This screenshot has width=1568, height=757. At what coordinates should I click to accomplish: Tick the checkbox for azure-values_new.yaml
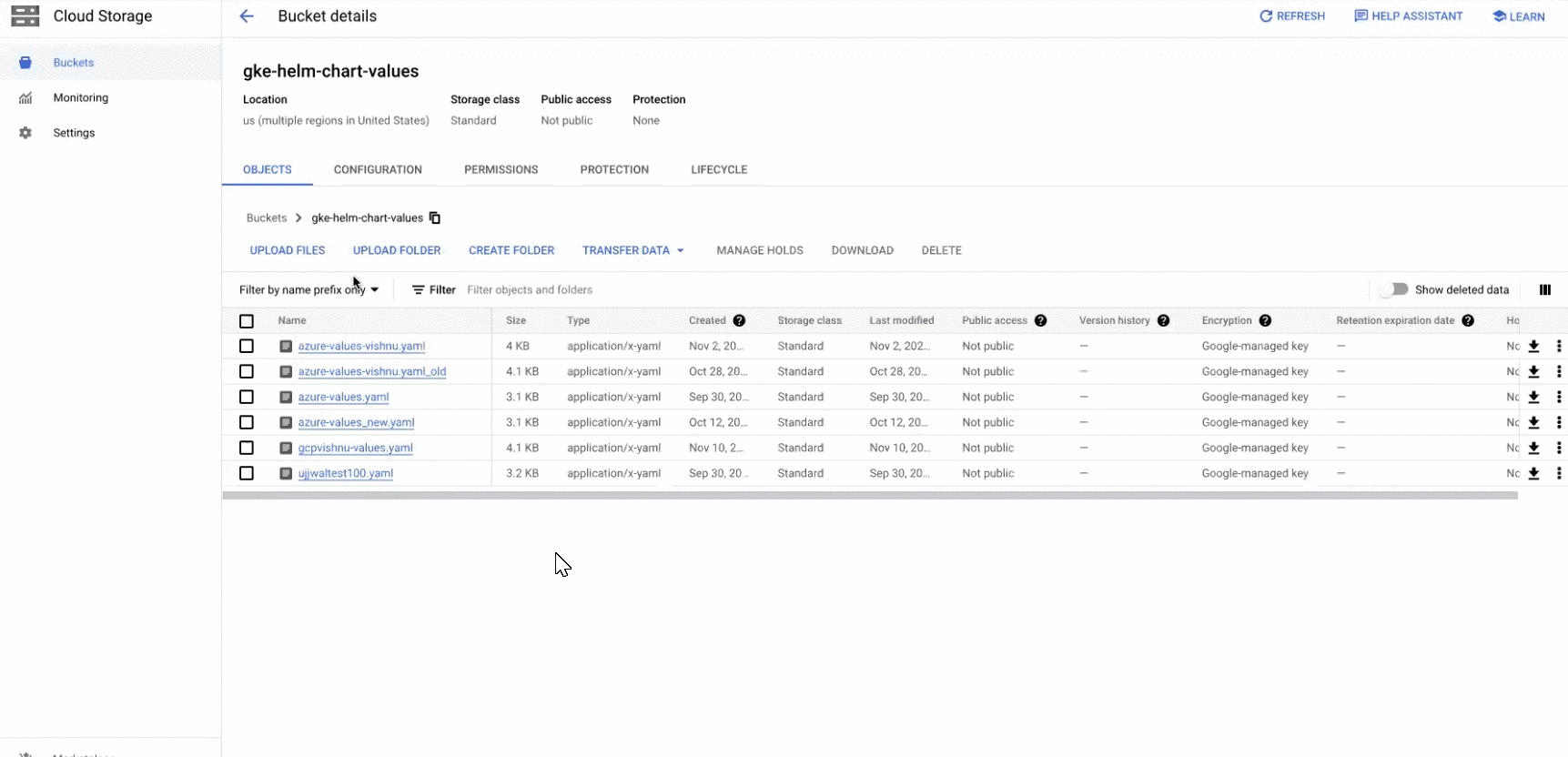point(247,422)
